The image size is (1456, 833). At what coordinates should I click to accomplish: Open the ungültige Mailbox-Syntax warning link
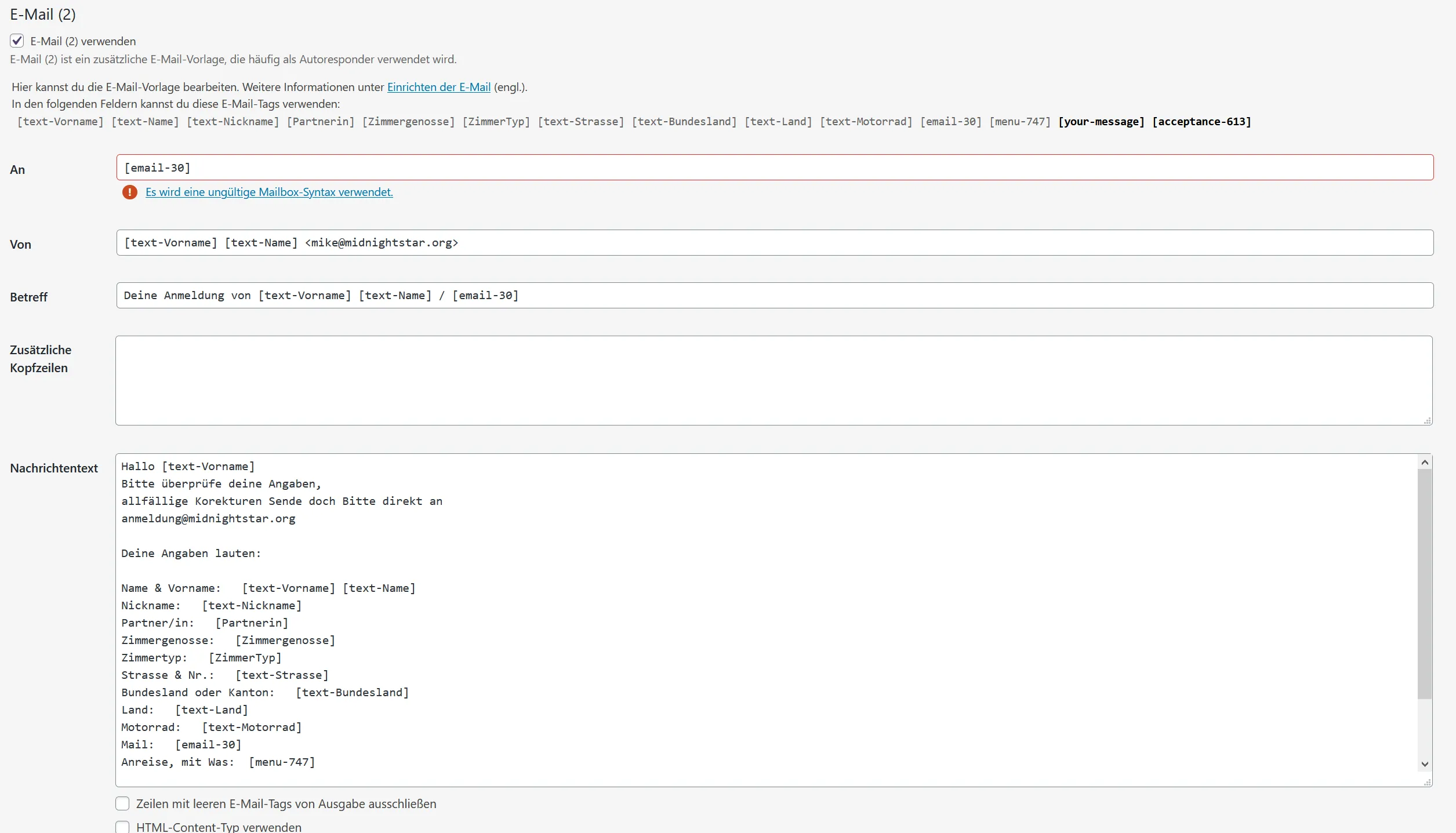tap(269, 192)
